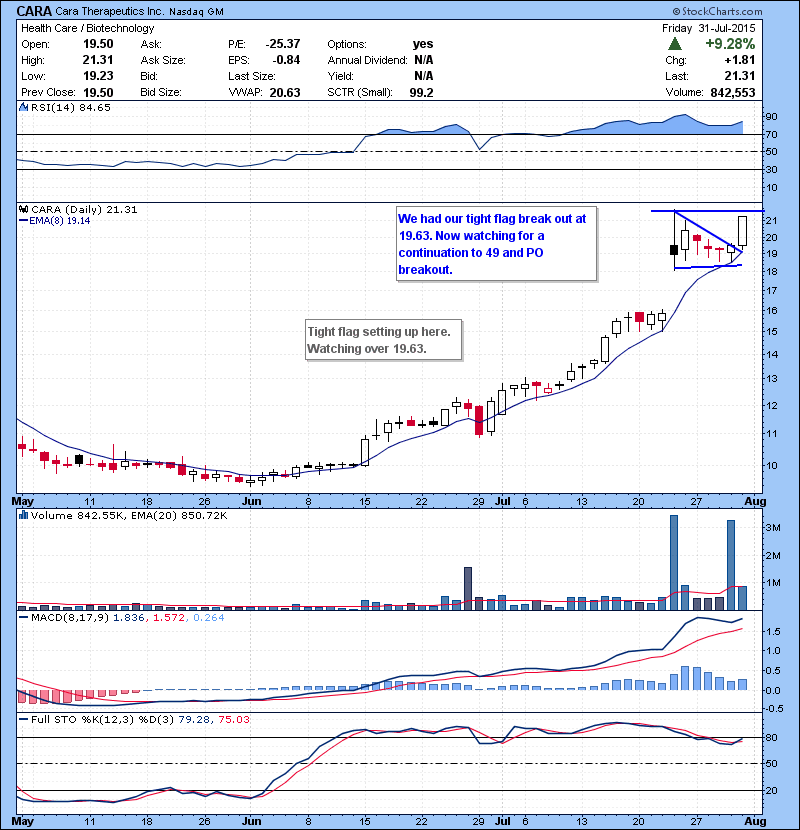The width and height of the screenshot is (800, 830).
Task: Click the RSI(14) indicator icon
Action: [24, 107]
